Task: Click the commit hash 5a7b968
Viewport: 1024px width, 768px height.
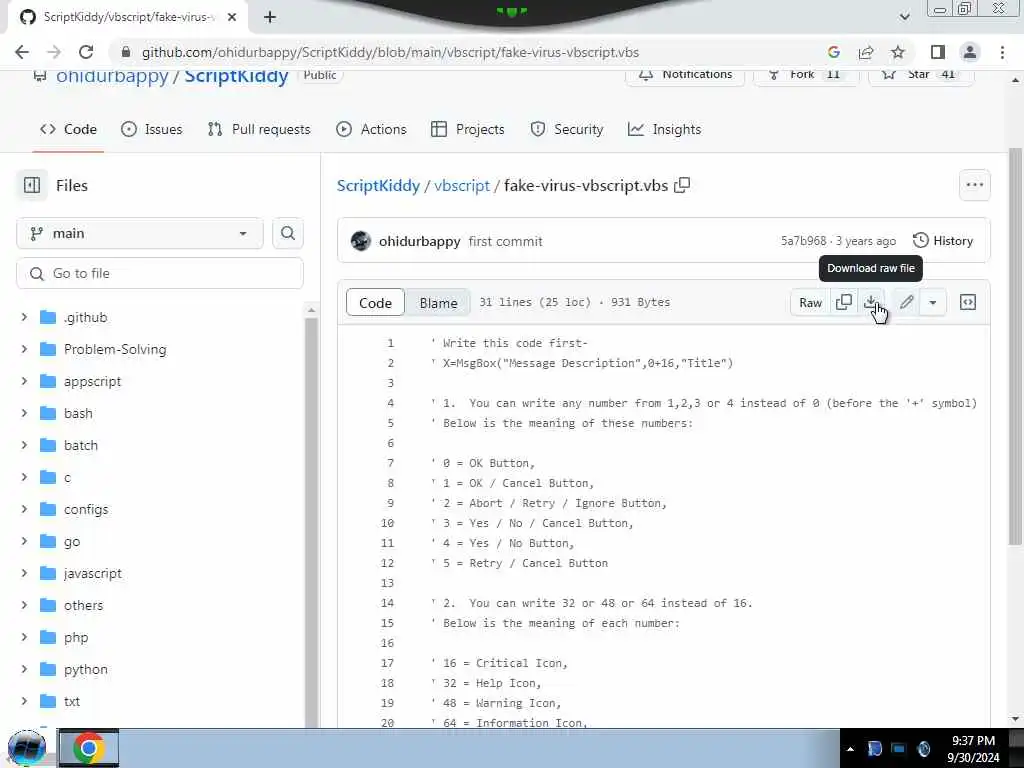Action: (x=803, y=241)
